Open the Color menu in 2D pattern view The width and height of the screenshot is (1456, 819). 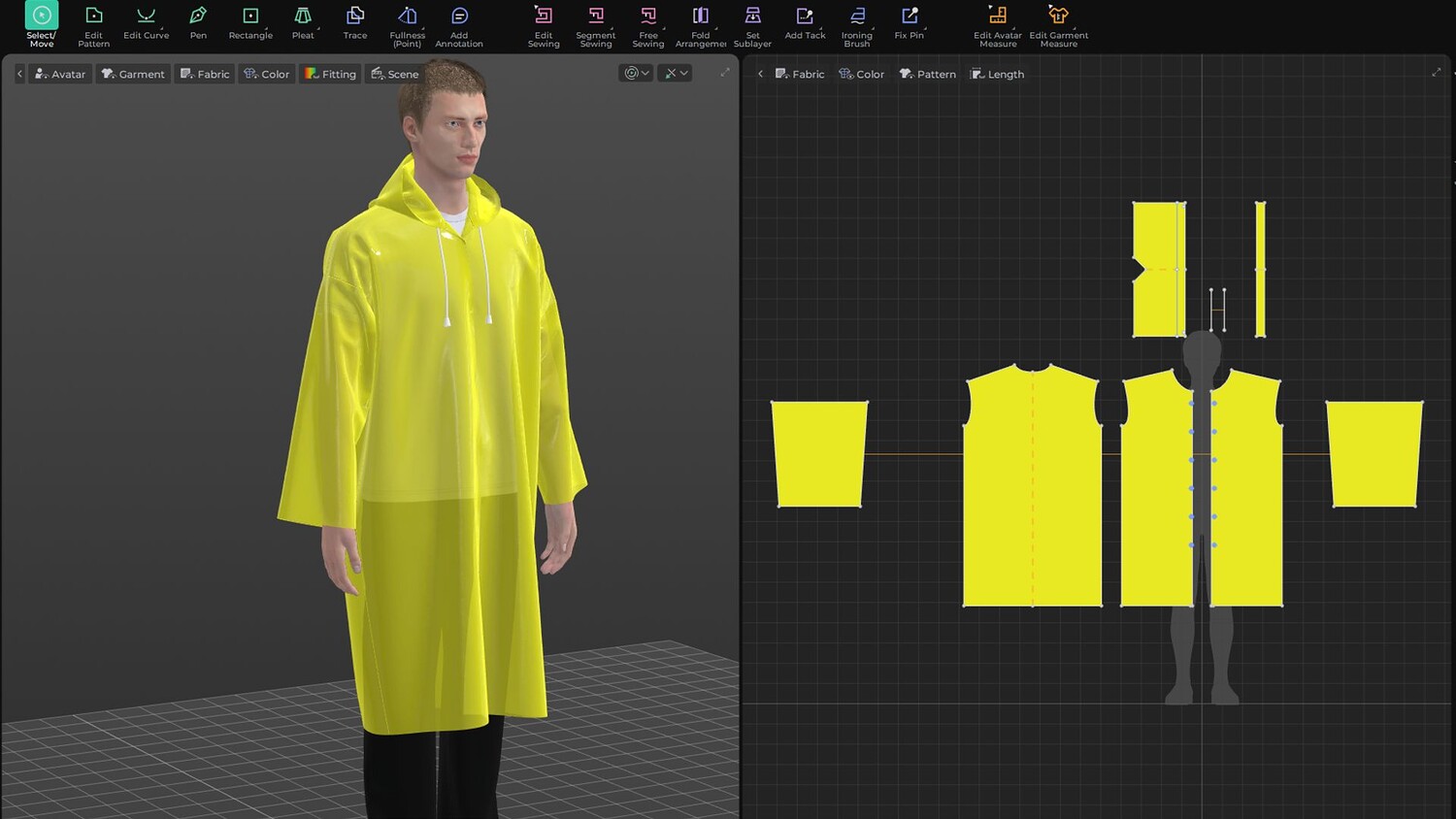pyautogui.click(x=862, y=74)
